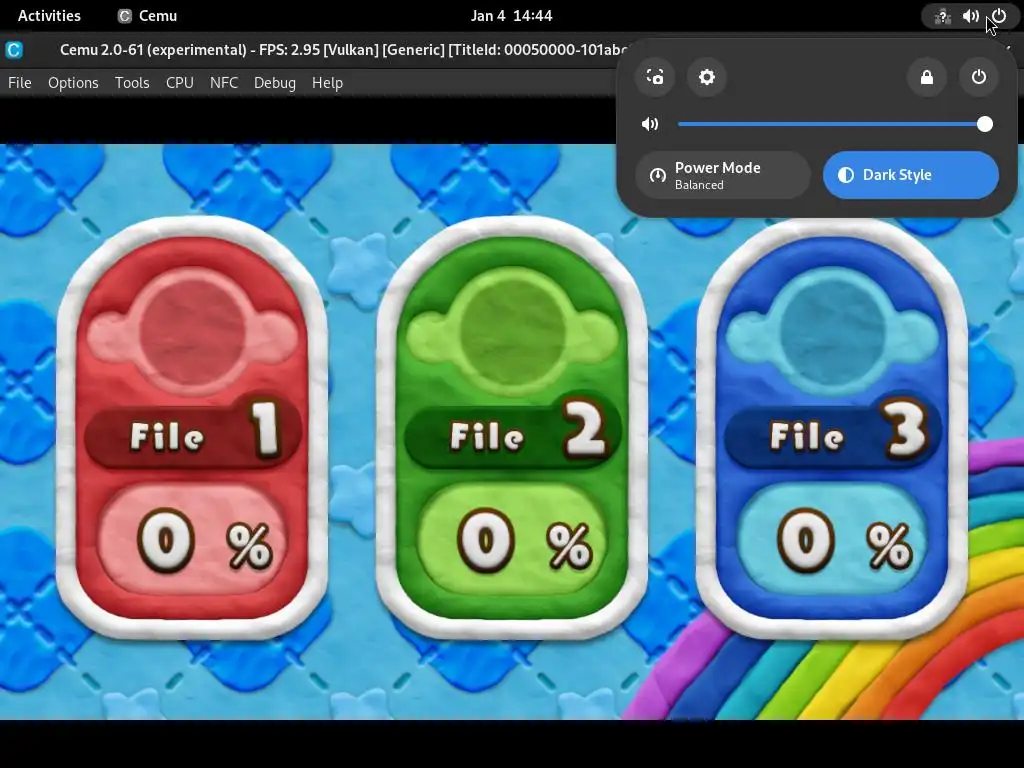Open the Options menu

coord(73,83)
